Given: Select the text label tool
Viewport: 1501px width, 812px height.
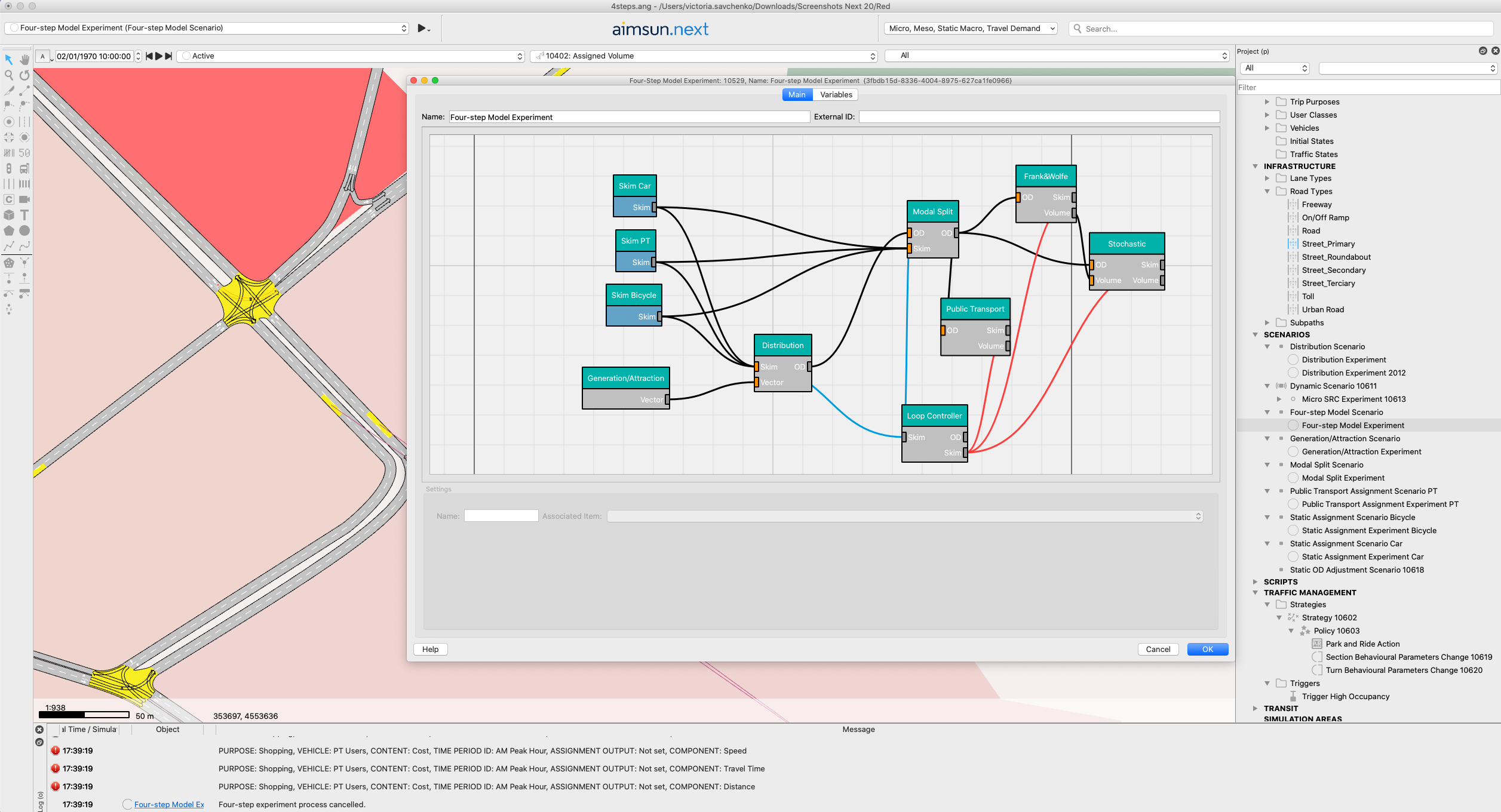Looking at the screenshot, I should [x=24, y=215].
